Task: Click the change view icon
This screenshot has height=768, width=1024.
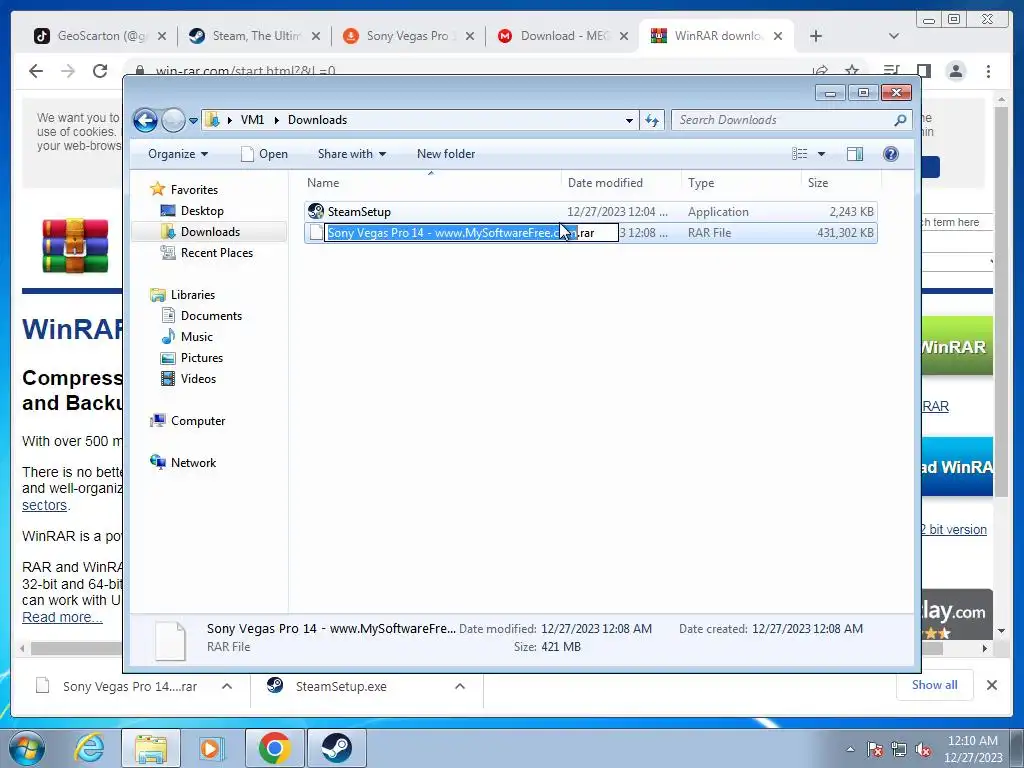Action: (800, 154)
